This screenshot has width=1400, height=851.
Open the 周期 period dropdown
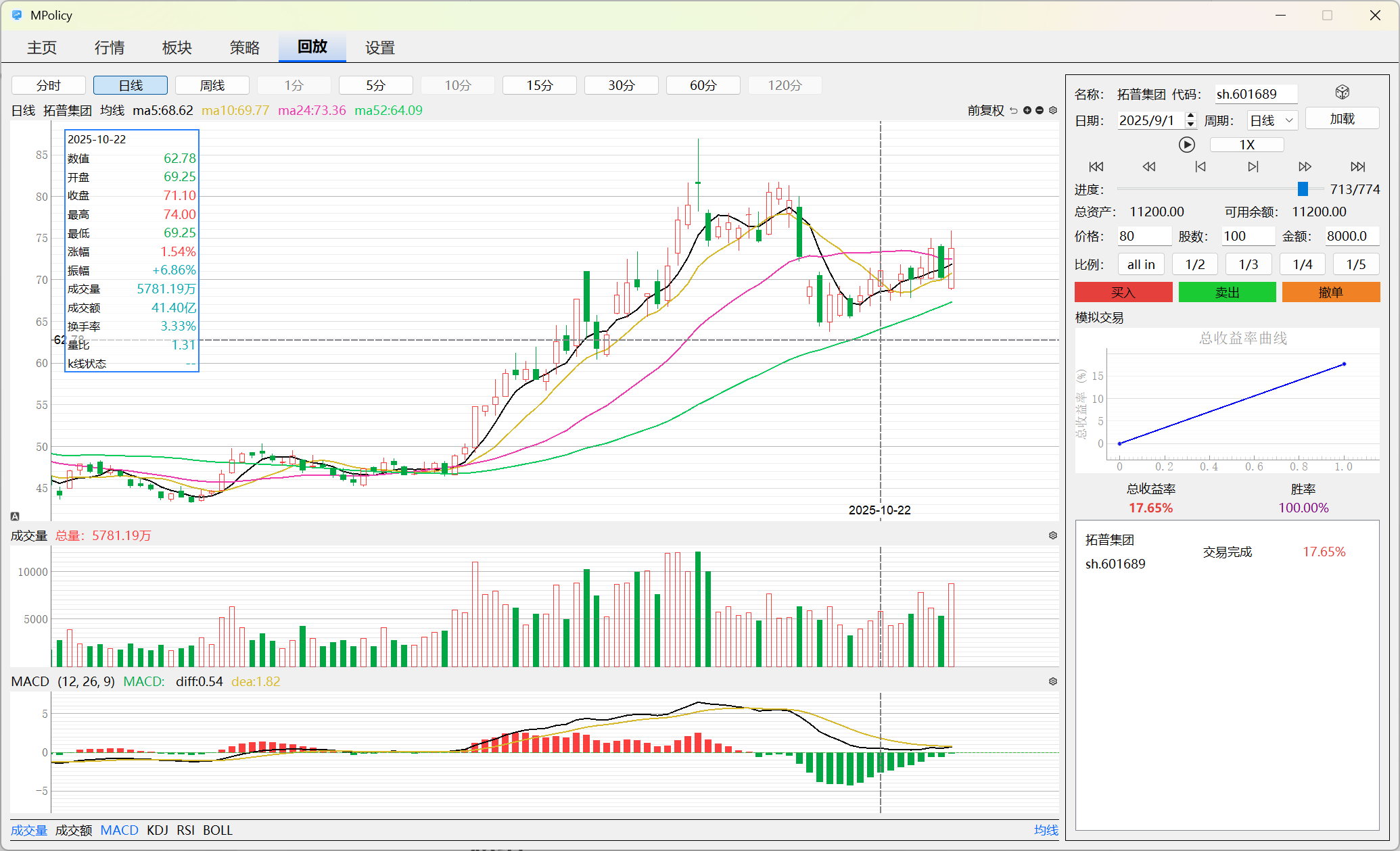pos(1271,120)
